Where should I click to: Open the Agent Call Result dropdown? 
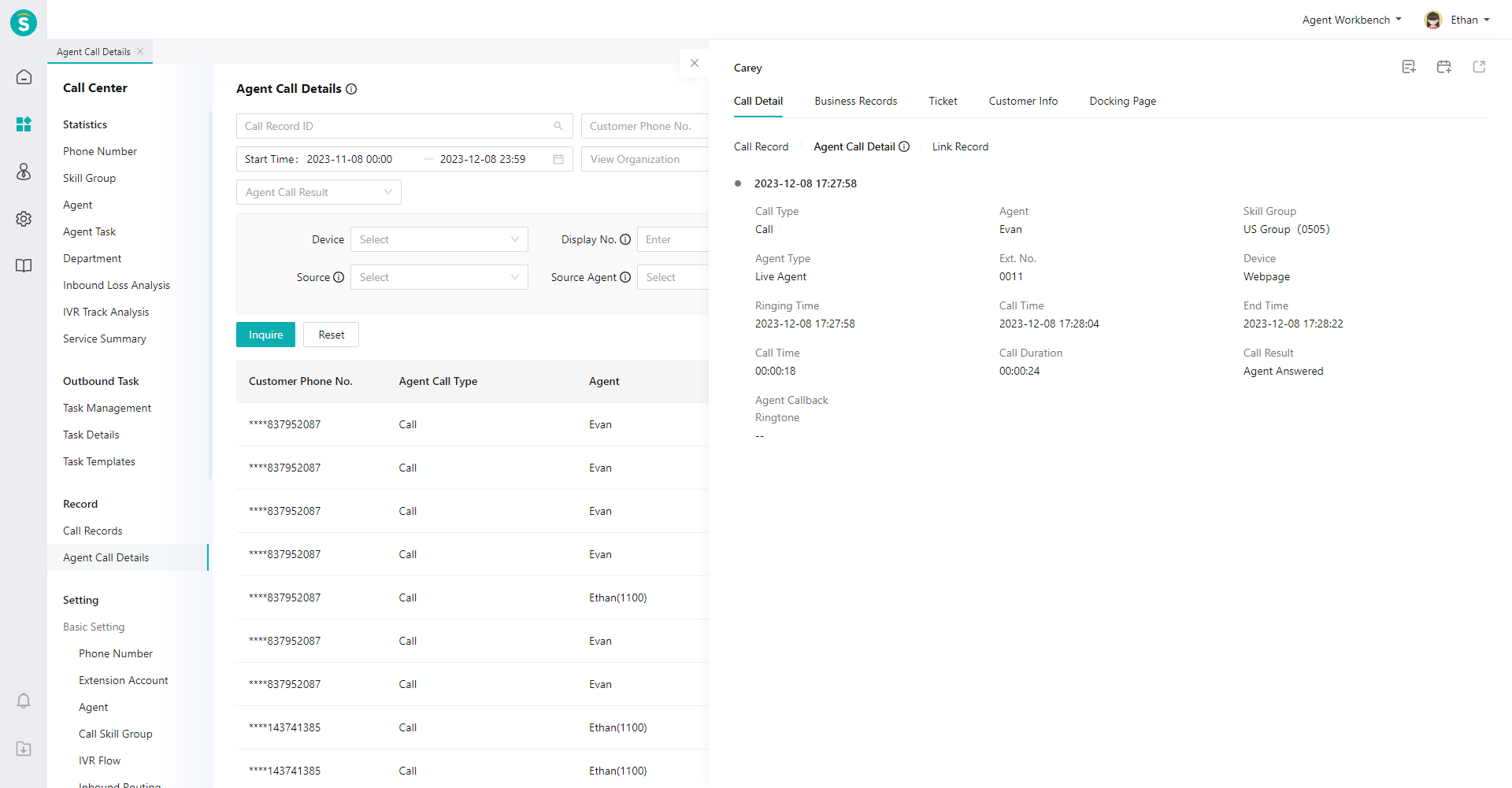point(319,192)
